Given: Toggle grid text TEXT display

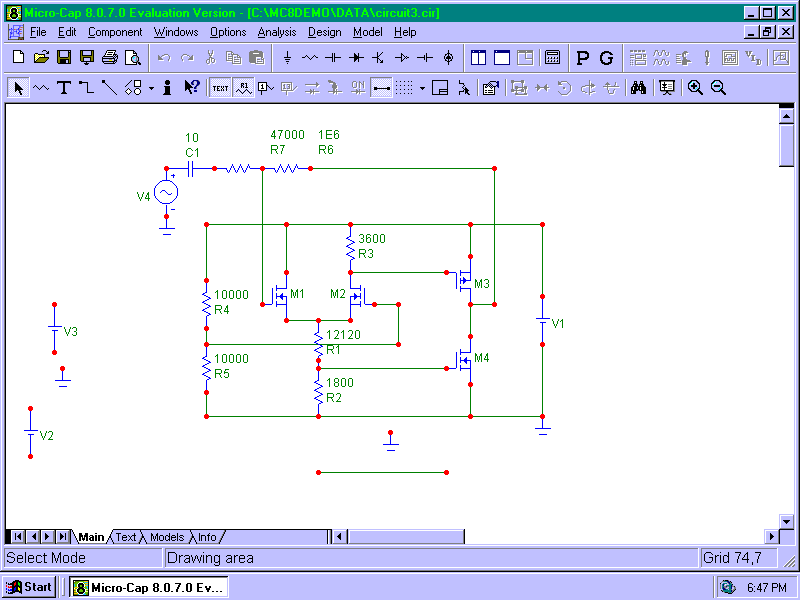Looking at the screenshot, I should pyautogui.click(x=220, y=88).
